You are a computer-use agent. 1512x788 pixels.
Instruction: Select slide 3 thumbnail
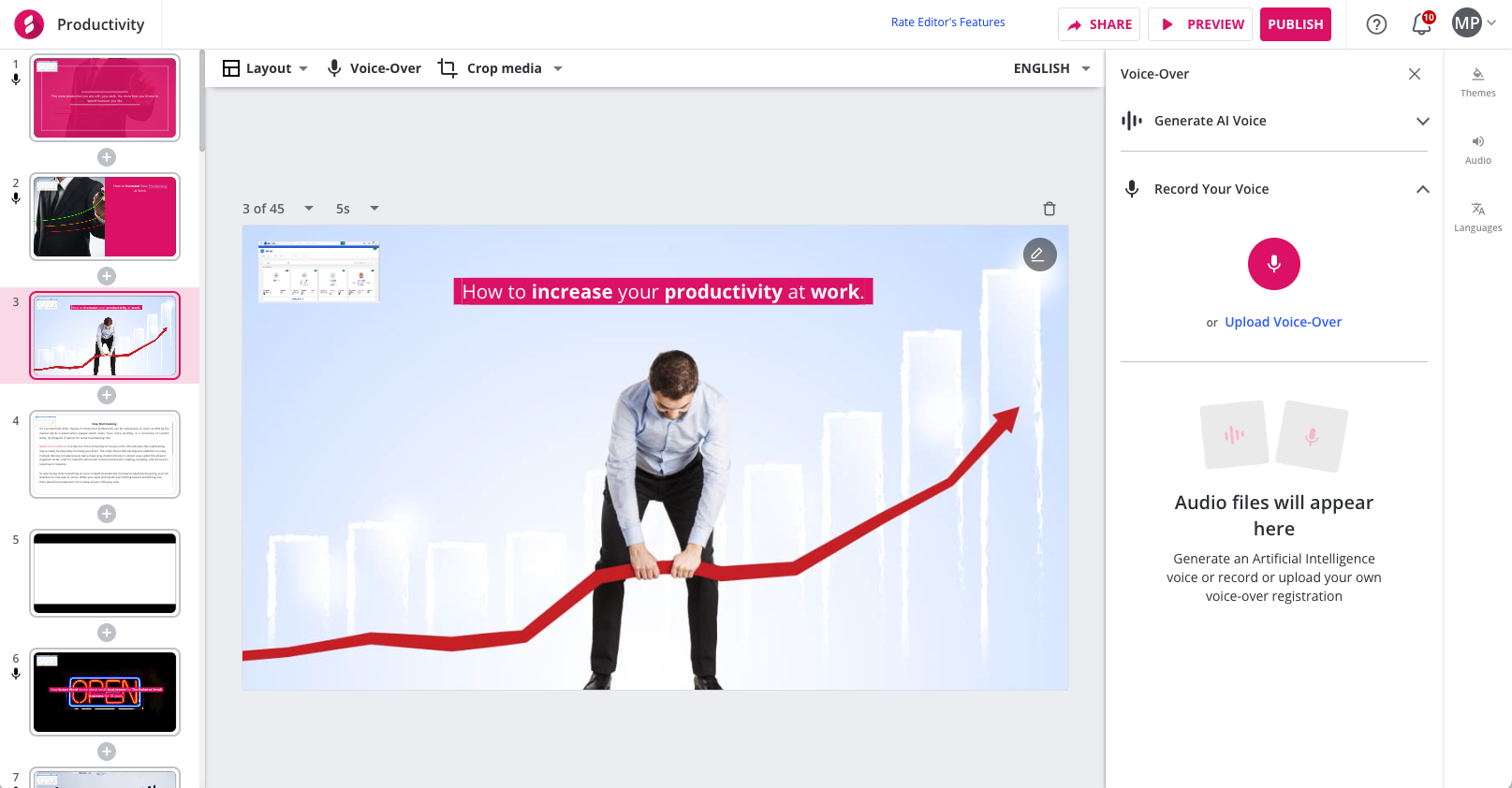click(x=105, y=335)
